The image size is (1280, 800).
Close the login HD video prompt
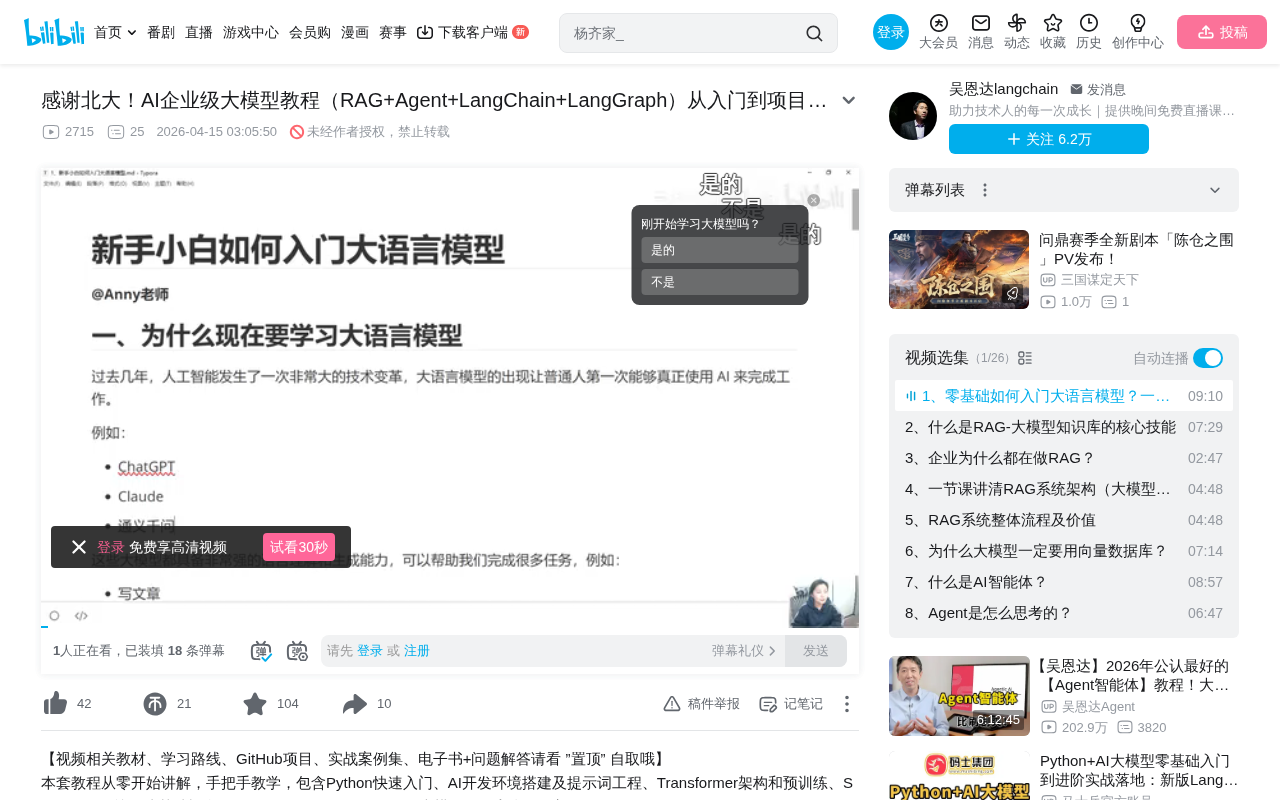point(79,547)
